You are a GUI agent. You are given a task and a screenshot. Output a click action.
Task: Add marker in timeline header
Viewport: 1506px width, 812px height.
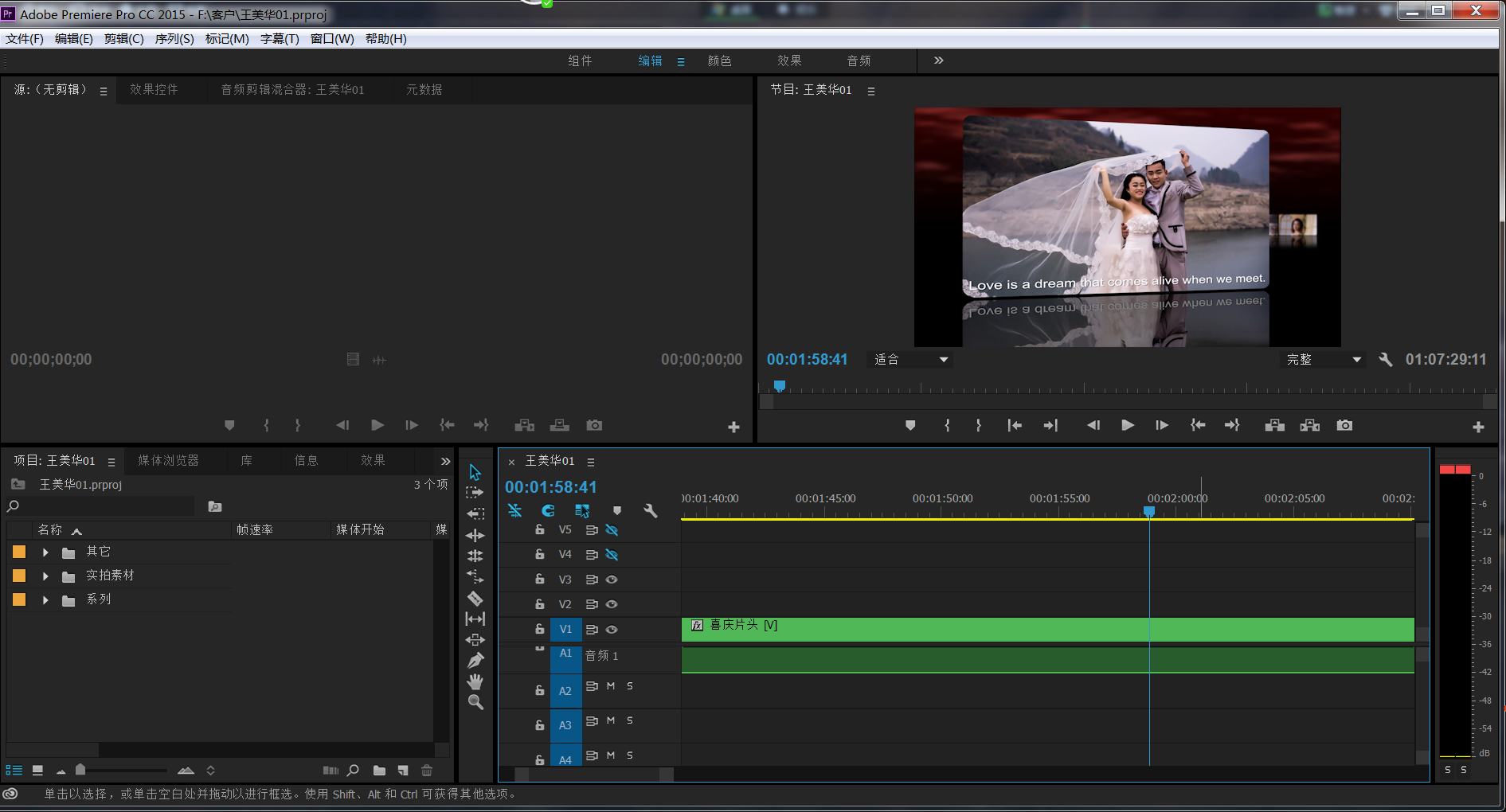616,510
